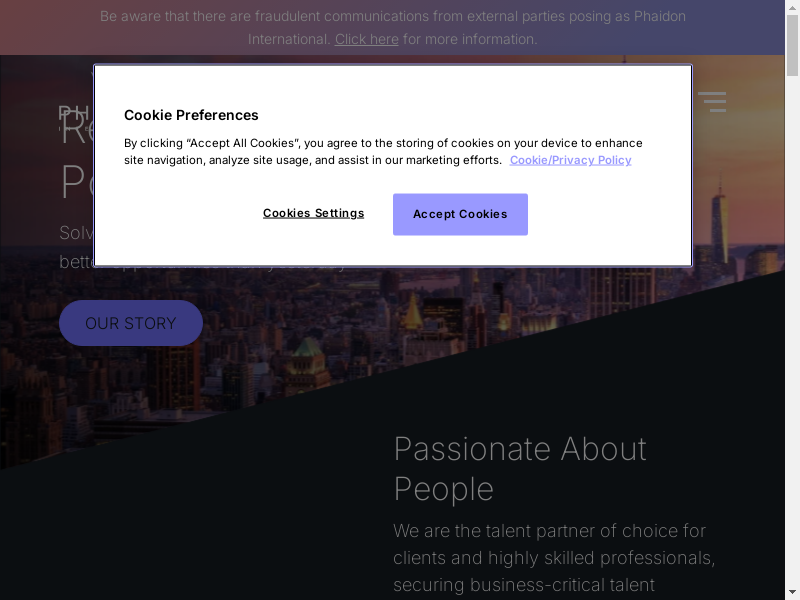Follow the 'Click here' fraud information link
Screen dimensions: 800x600
pyautogui.click(x=366, y=39)
